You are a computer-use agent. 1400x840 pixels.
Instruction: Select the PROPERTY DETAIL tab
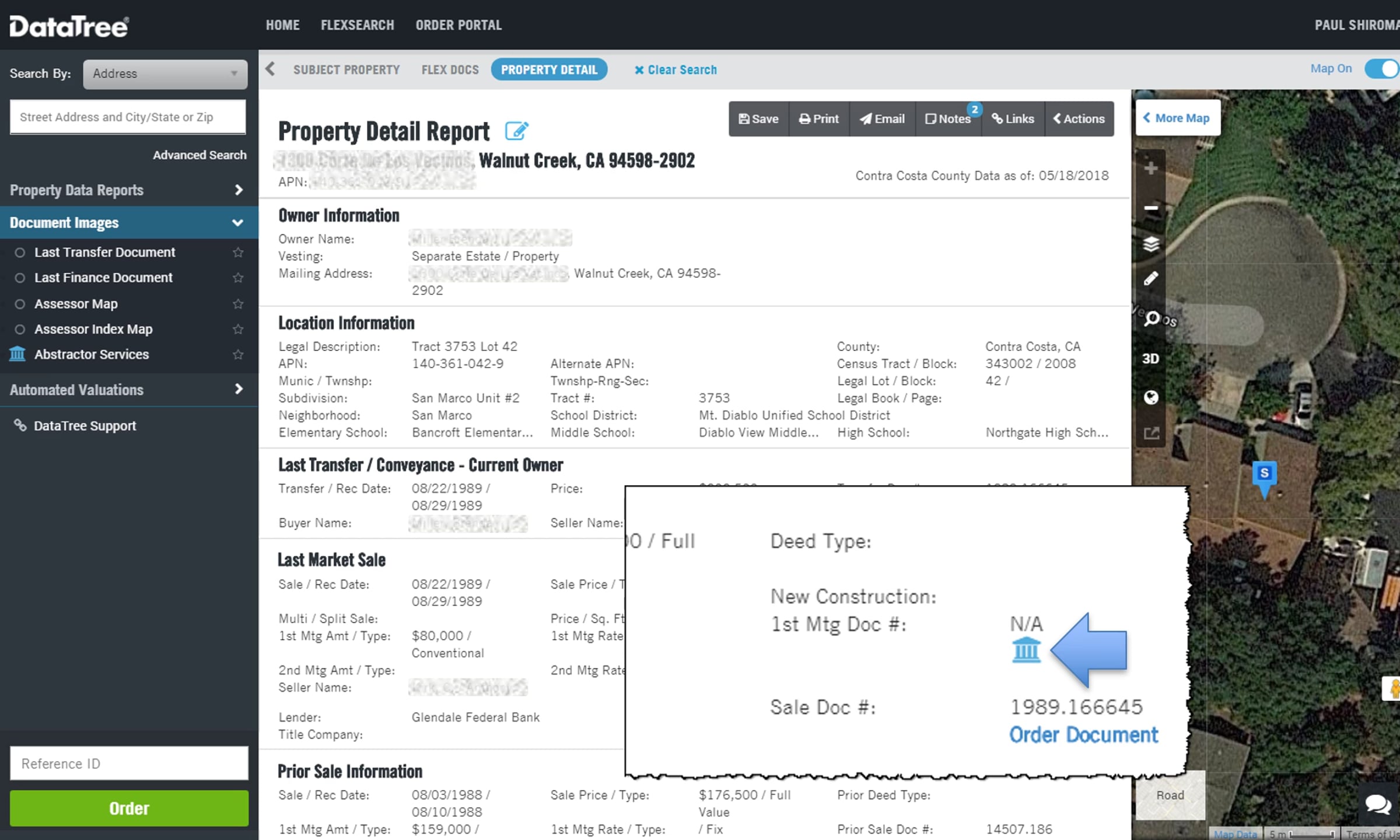[549, 69]
